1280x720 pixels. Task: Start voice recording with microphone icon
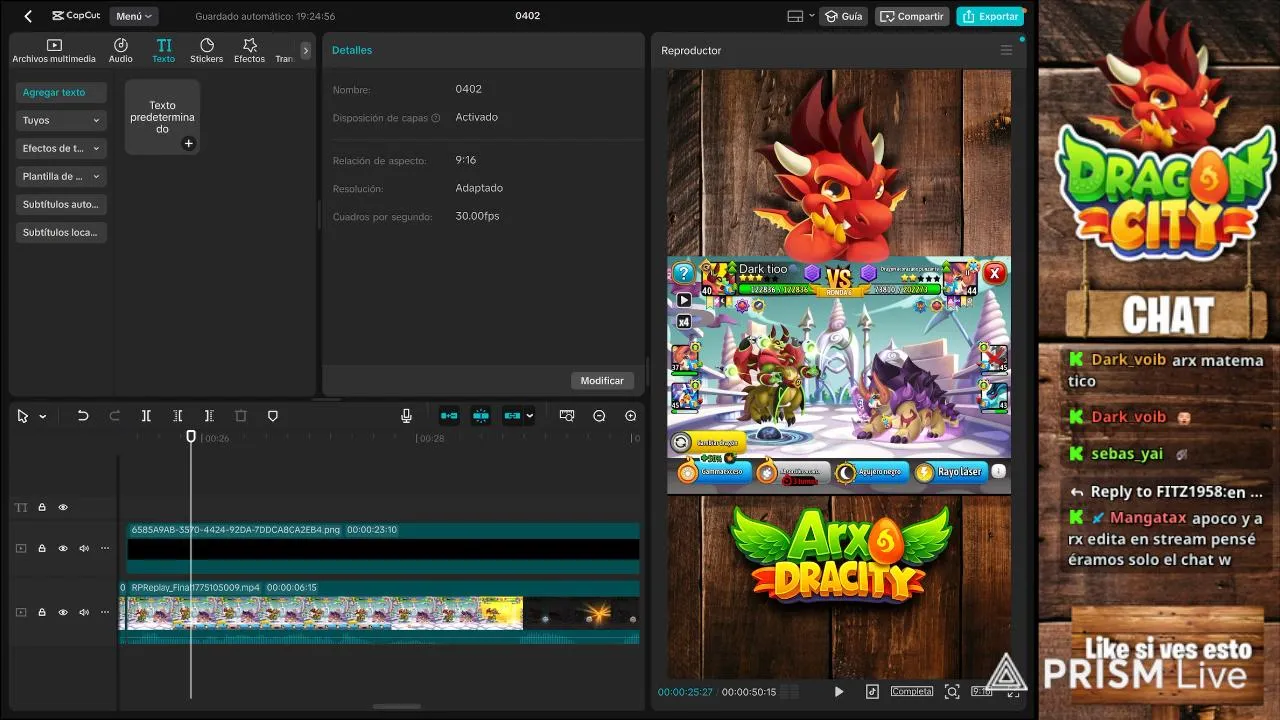[407, 416]
